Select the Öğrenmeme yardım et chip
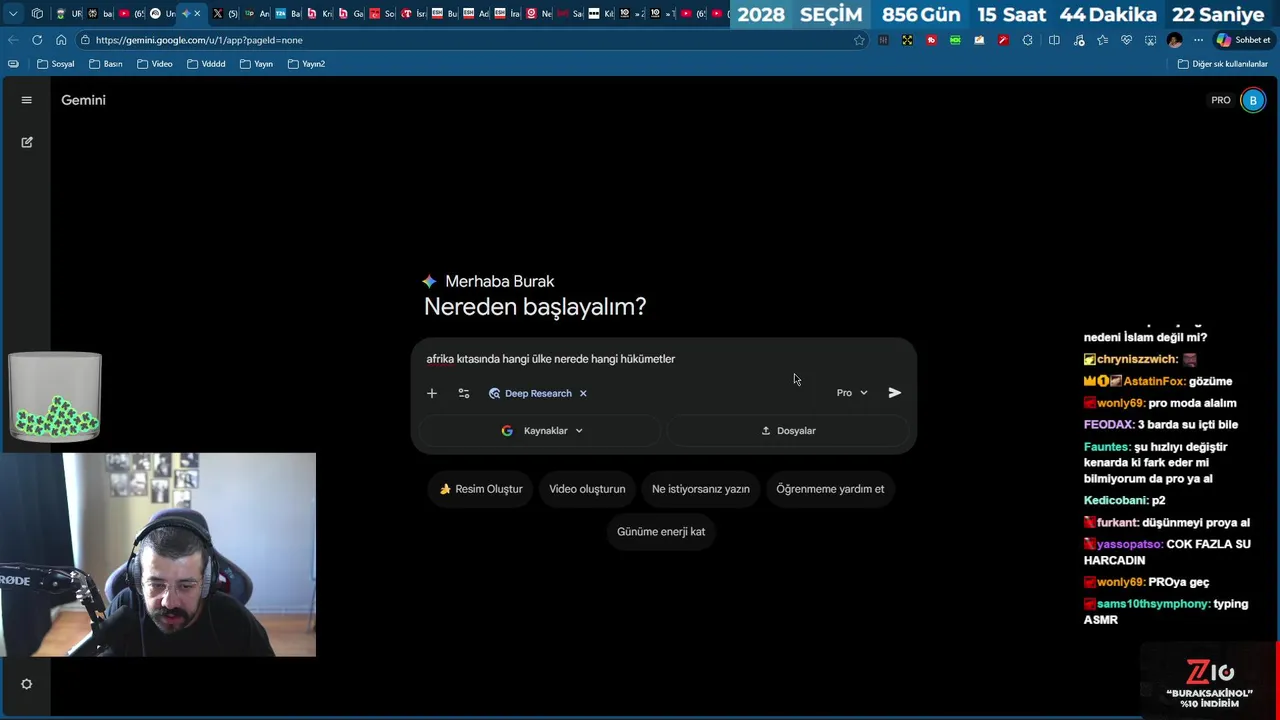Image resolution: width=1280 pixels, height=720 pixels. [830, 489]
